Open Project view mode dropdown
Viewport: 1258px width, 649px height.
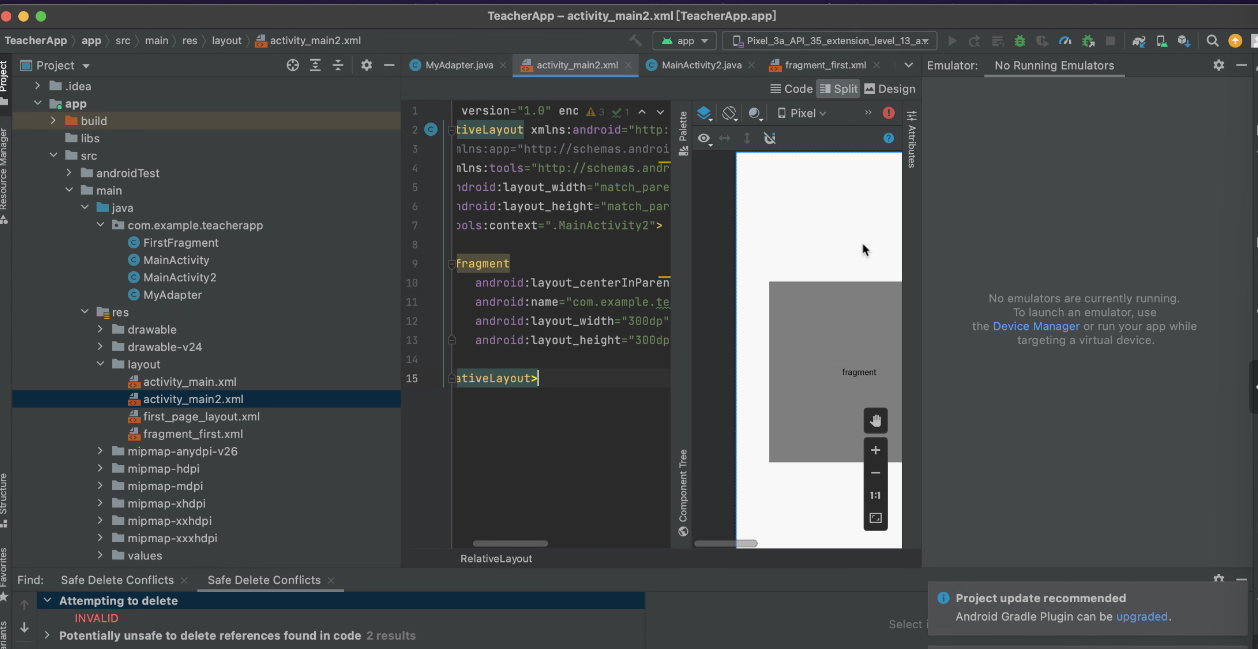point(55,65)
